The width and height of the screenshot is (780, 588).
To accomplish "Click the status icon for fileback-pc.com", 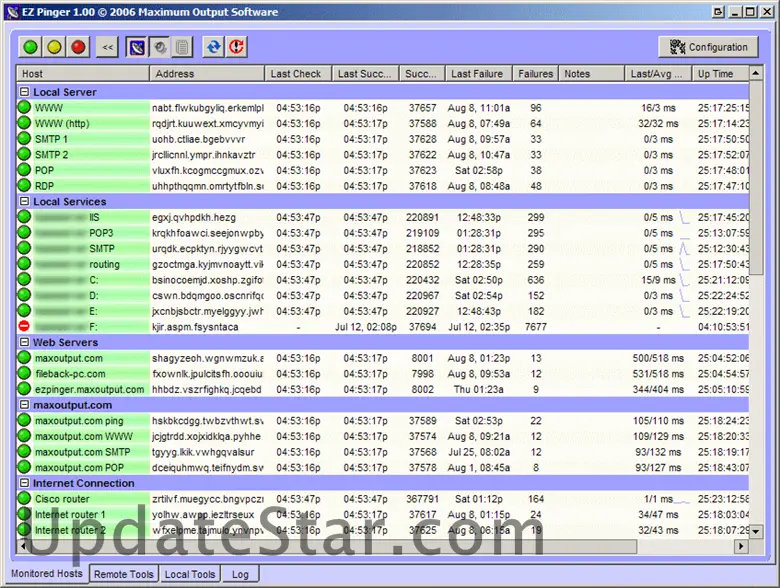I will [24, 373].
